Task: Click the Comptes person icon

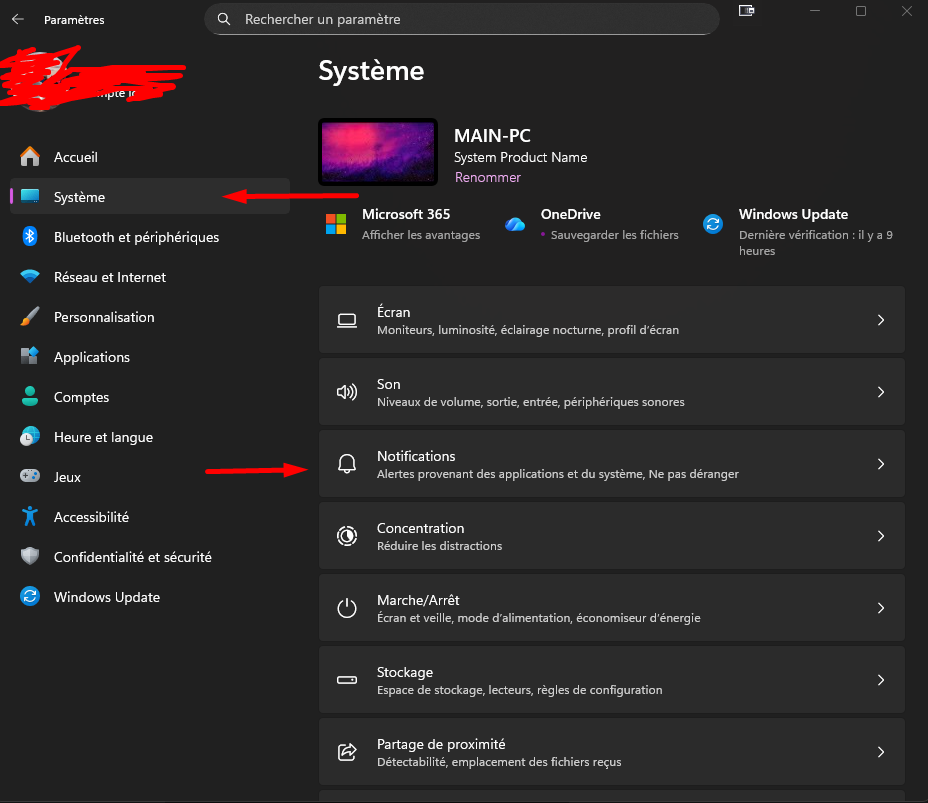Action: tap(30, 396)
